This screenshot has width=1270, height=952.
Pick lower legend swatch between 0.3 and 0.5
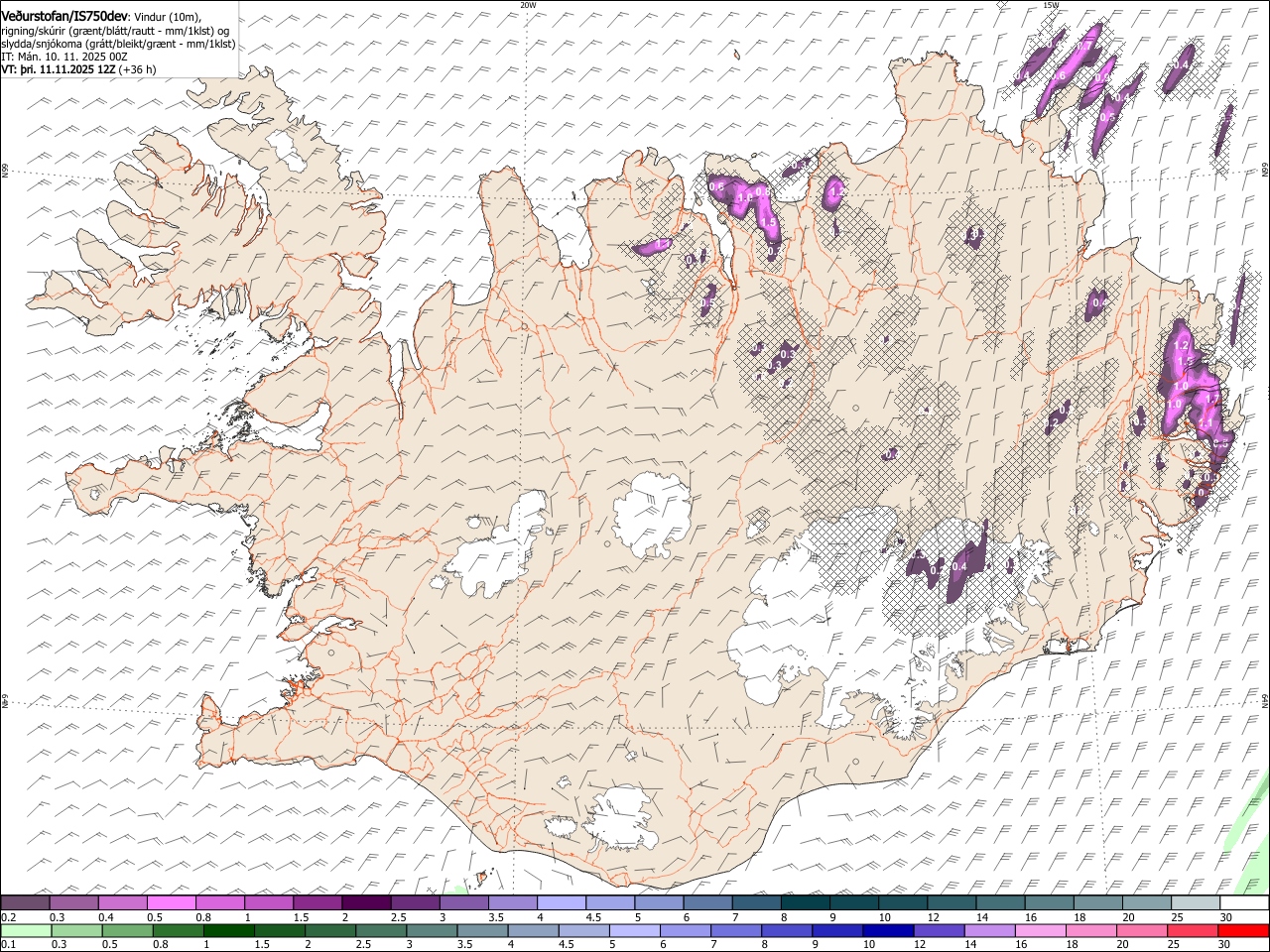click(75, 930)
